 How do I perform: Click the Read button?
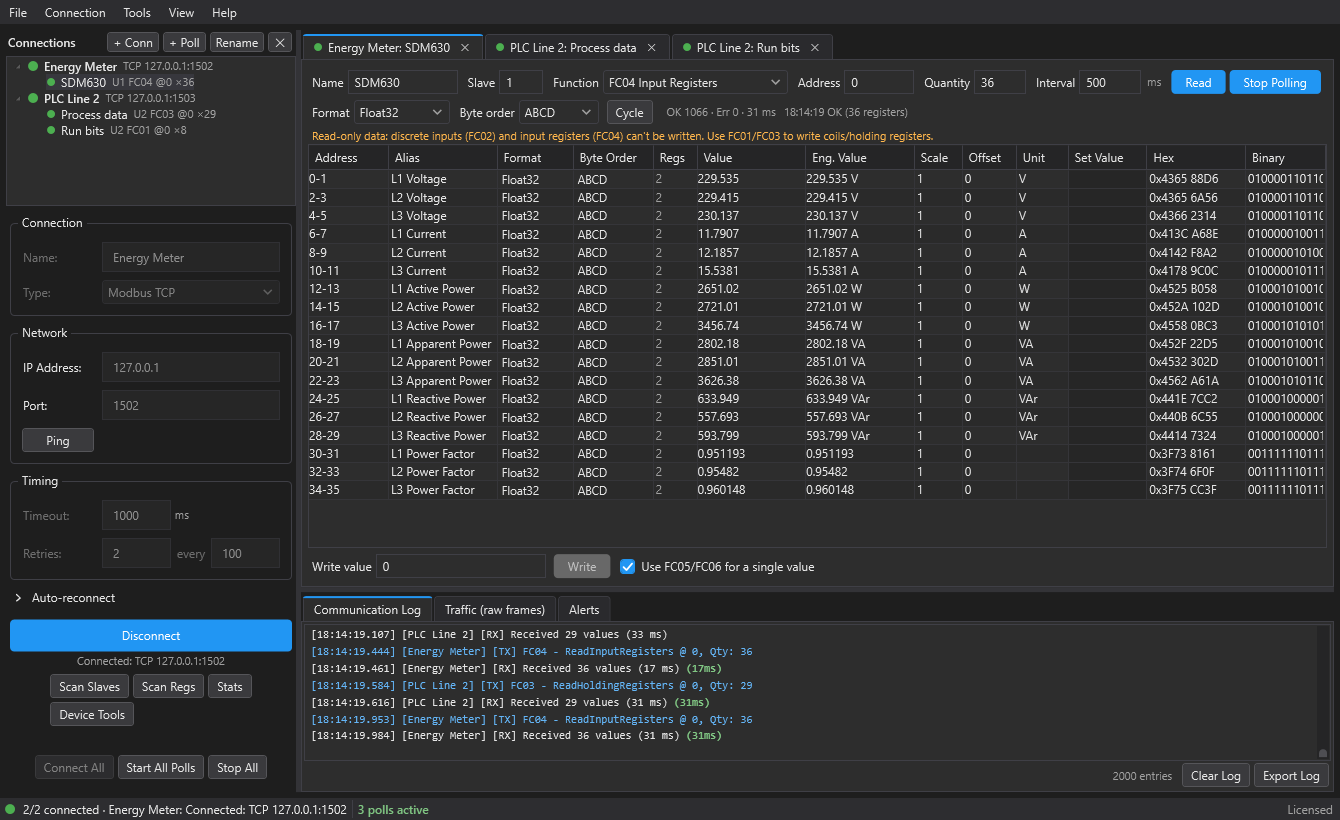[x=1198, y=83]
